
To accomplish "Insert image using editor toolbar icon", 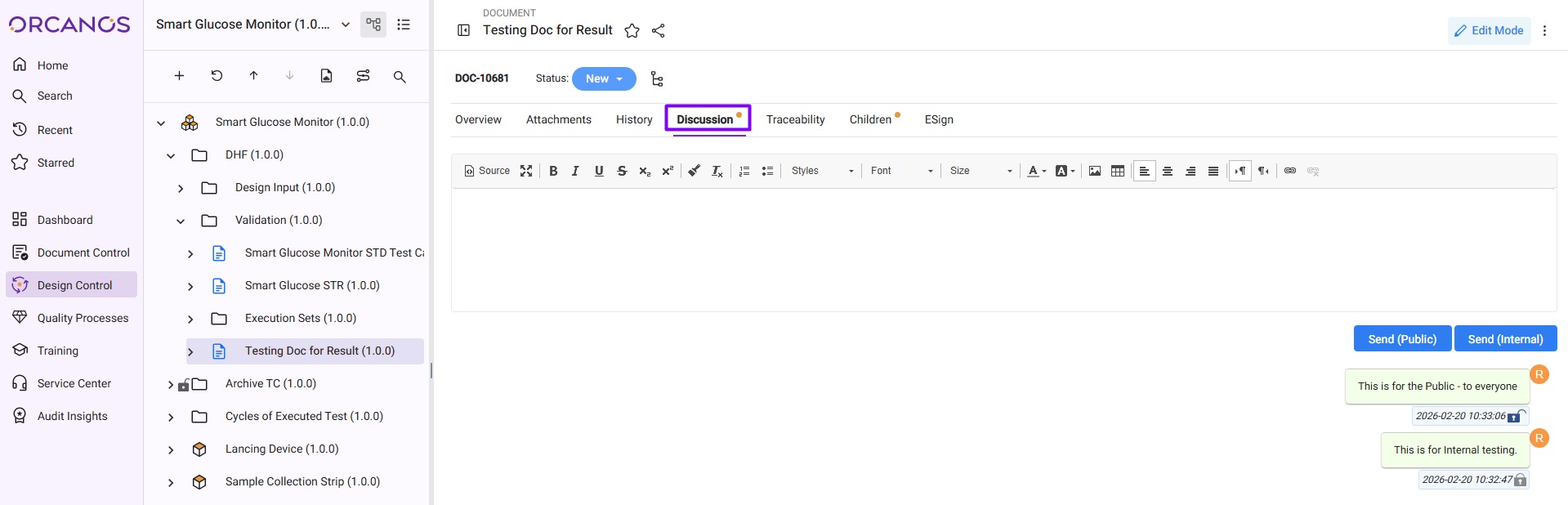I will coord(1095,171).
